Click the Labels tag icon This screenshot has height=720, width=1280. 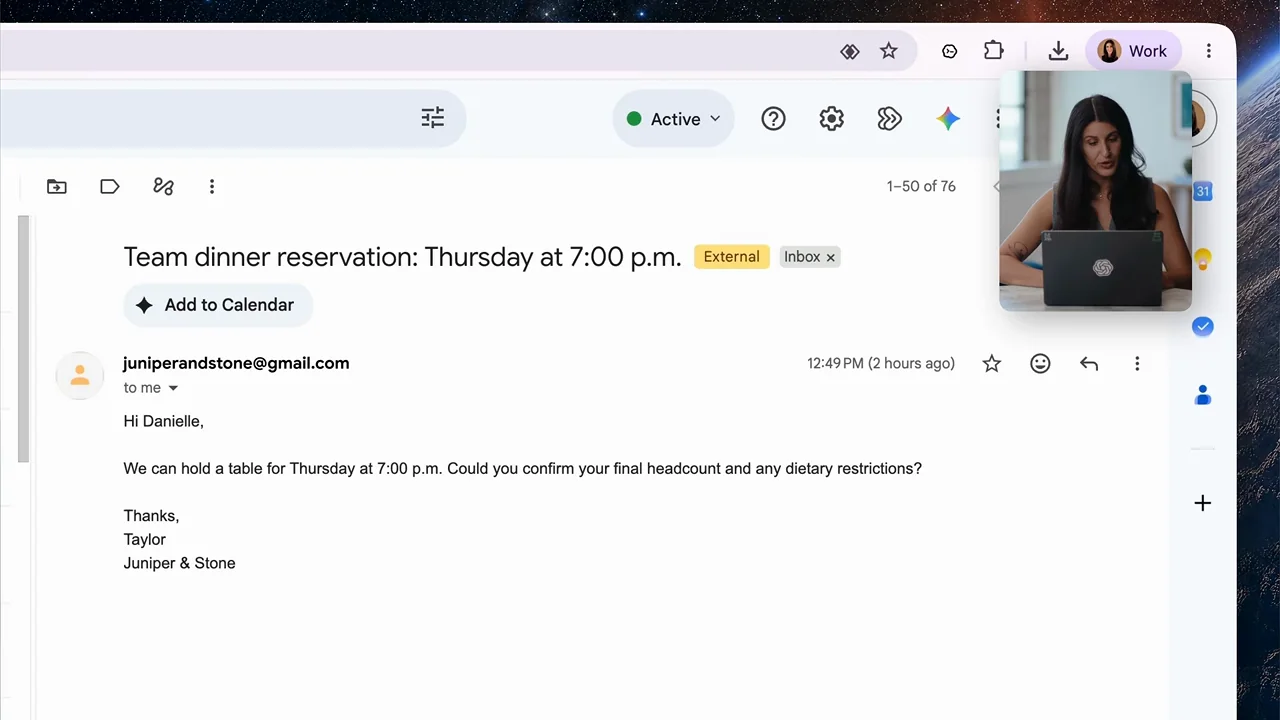click(110, 186)
